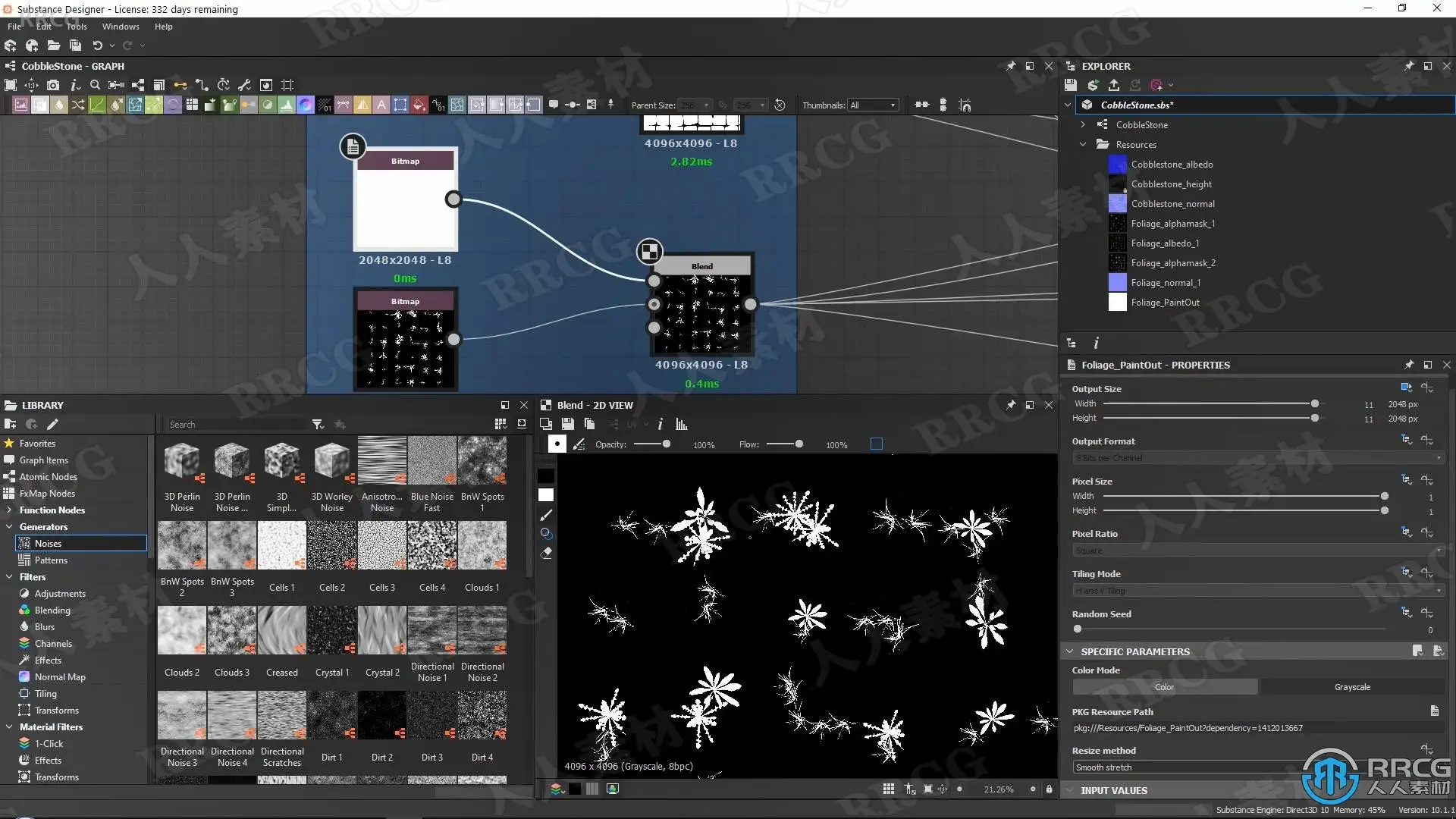Set Color Mode to Grayscale
1456x819 pixels.
point(1351,687)
